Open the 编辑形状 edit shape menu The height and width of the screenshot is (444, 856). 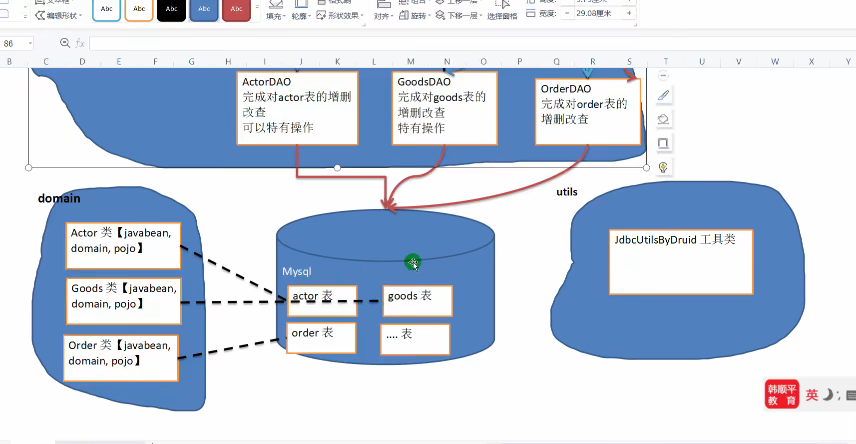pos(58,15)
